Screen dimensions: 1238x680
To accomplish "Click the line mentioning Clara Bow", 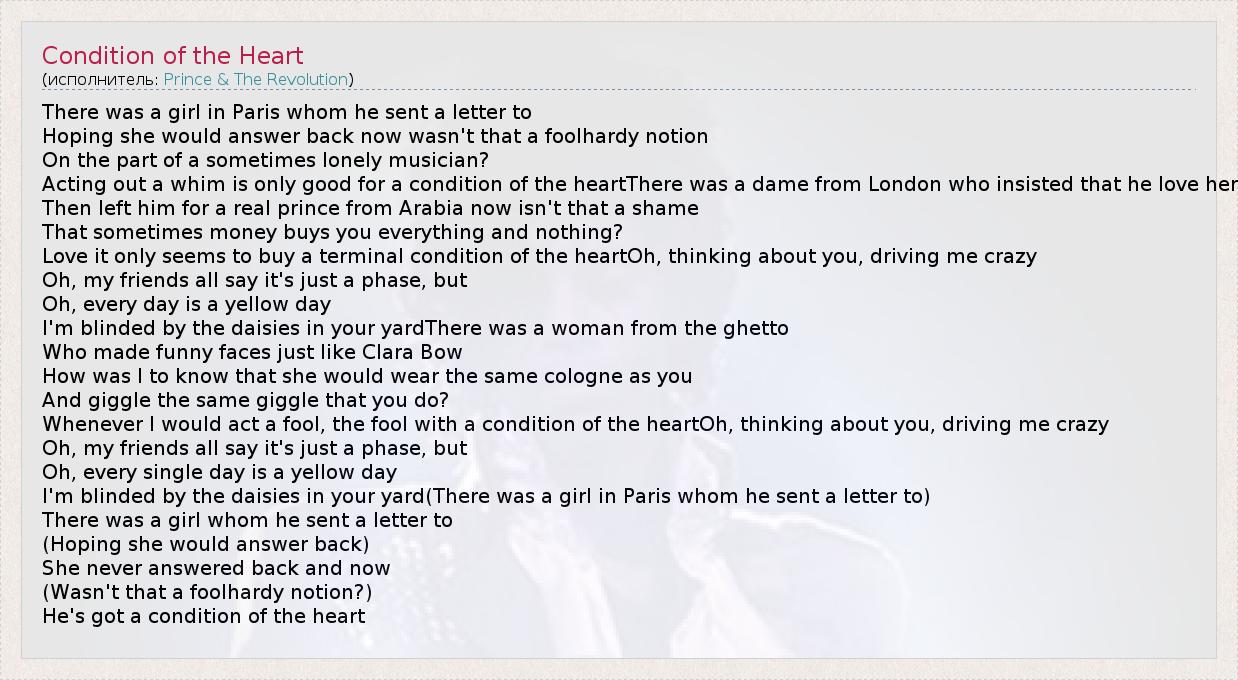I will coord(252,352).
